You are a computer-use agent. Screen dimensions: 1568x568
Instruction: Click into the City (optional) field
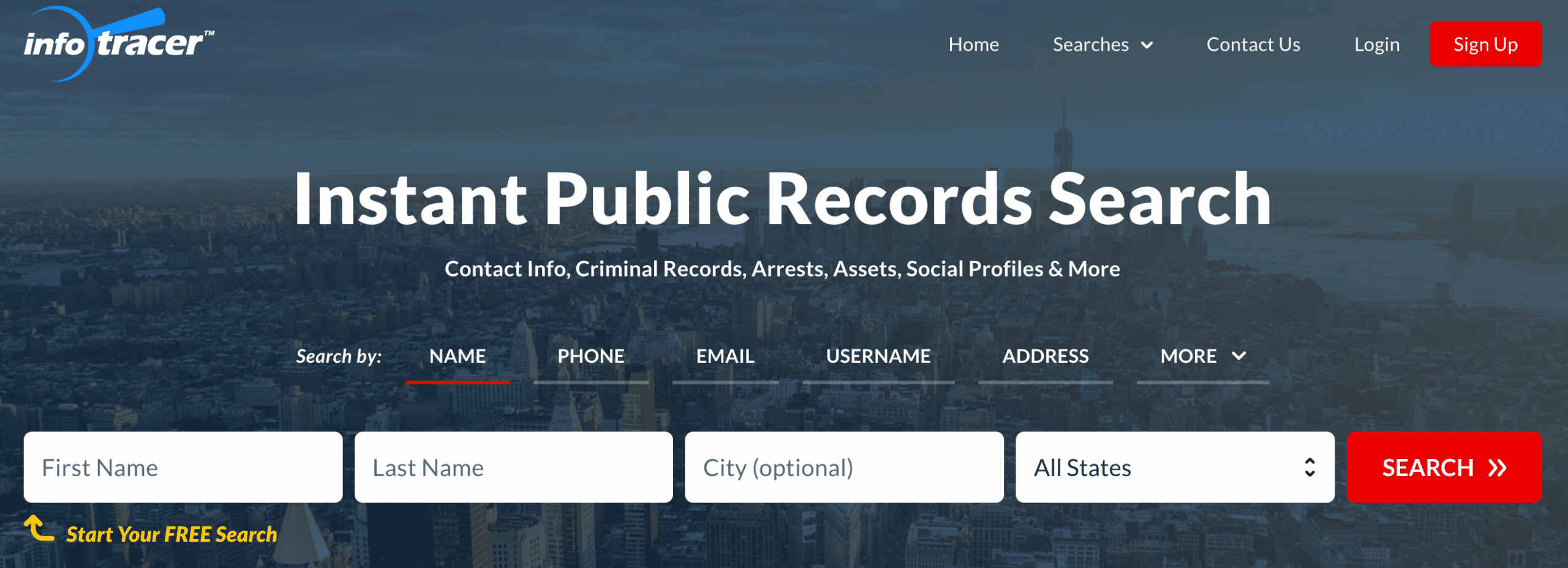844,468
